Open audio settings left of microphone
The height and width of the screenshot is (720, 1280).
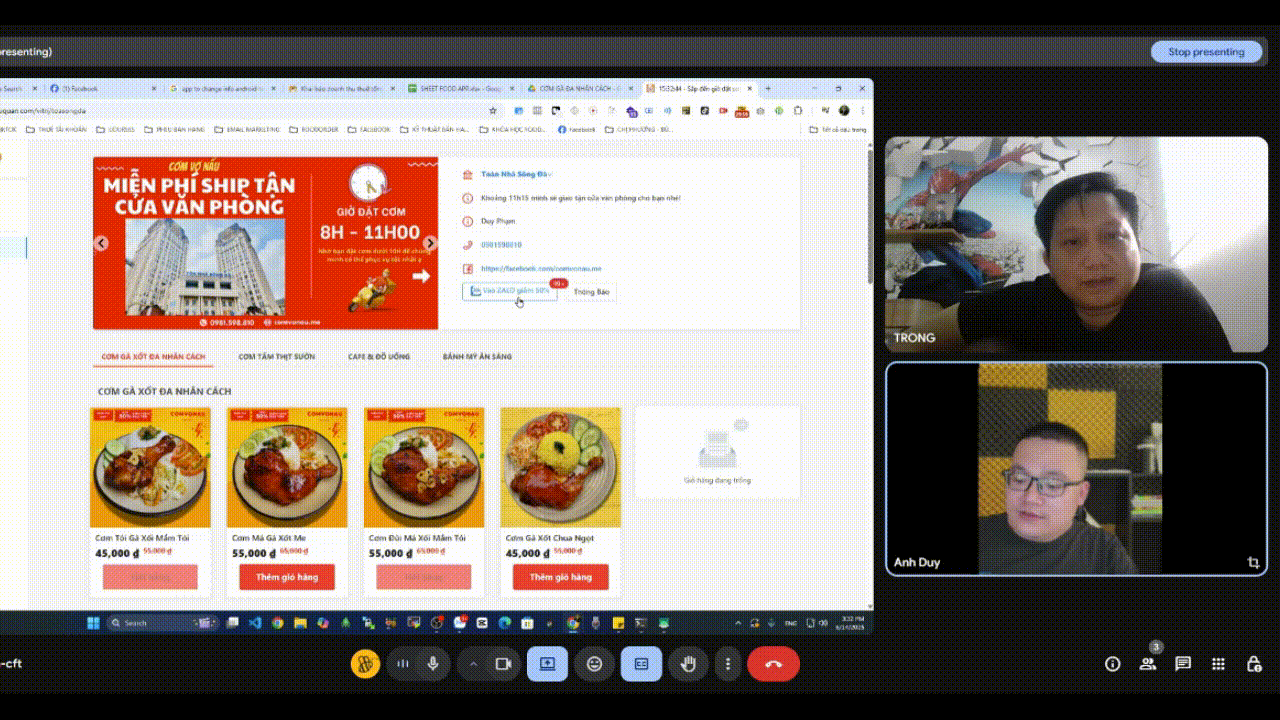point(403,664)
